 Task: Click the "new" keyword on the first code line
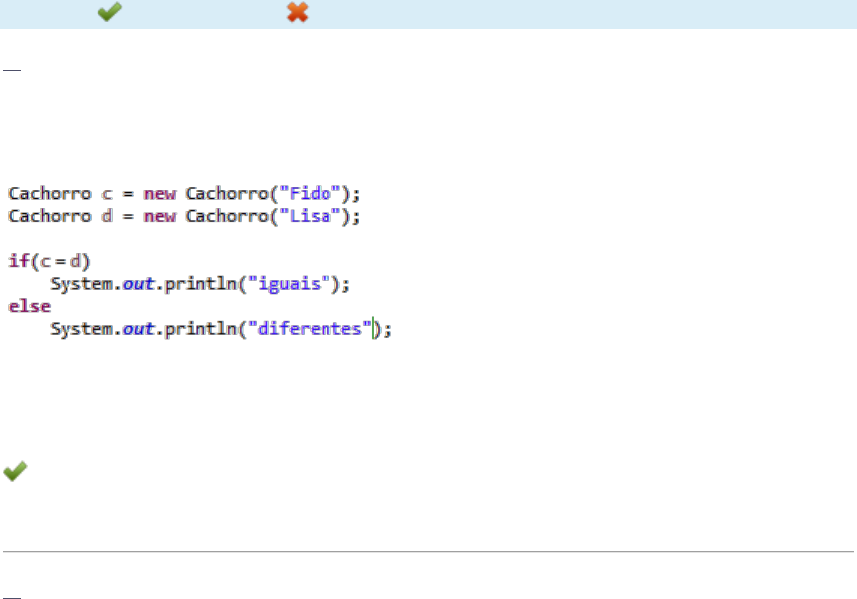pos(159,192)
